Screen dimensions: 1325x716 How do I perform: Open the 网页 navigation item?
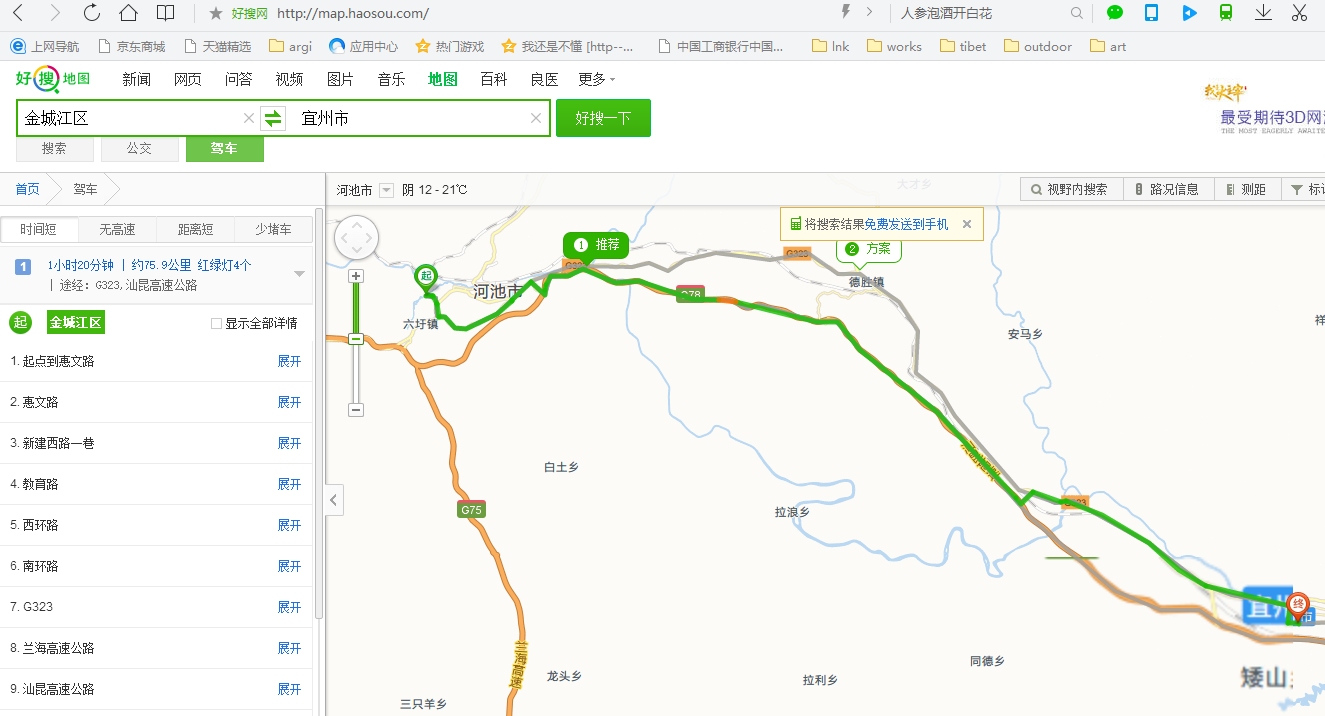click(x=187, y=79)
